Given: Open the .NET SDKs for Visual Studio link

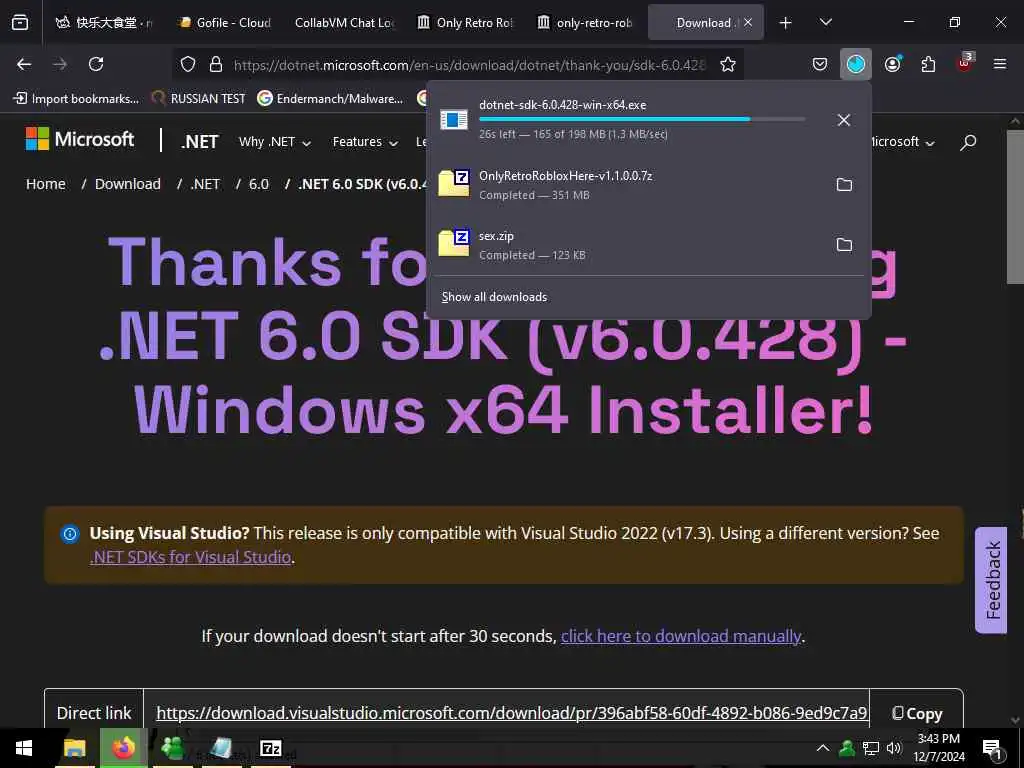Looking at the screenshot, I should click(x=190, y=557).
